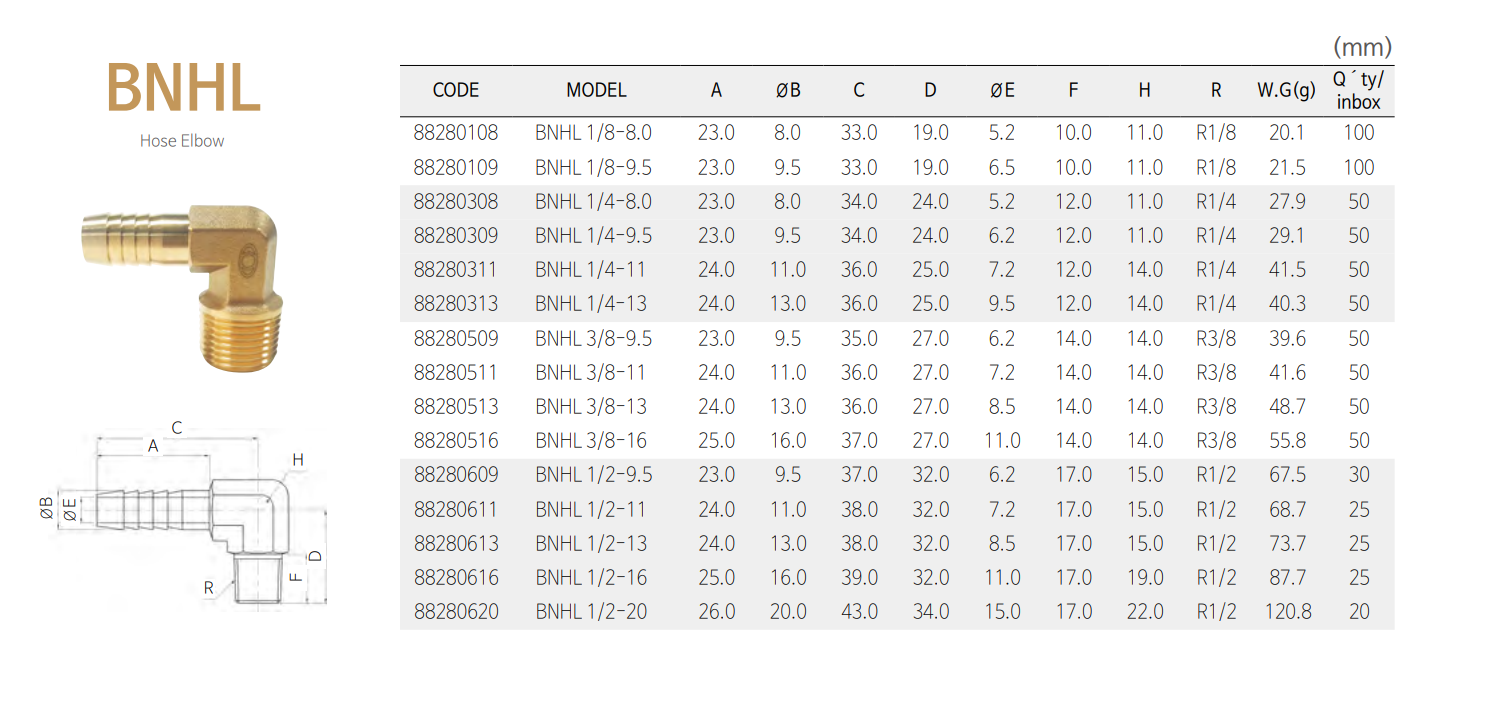Click model BNHL 3/8-16

(x=590, y=440)
